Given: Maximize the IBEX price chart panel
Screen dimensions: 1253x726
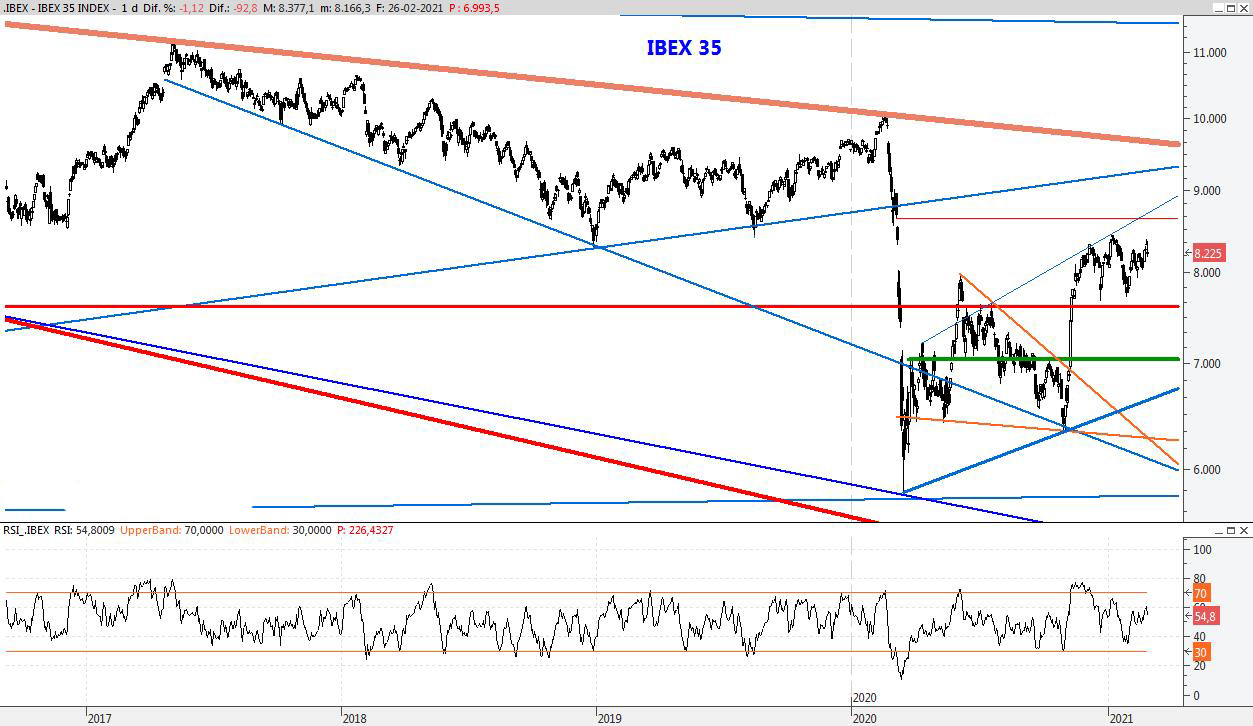Looking at the screenshot, I should pos(1230,8).
